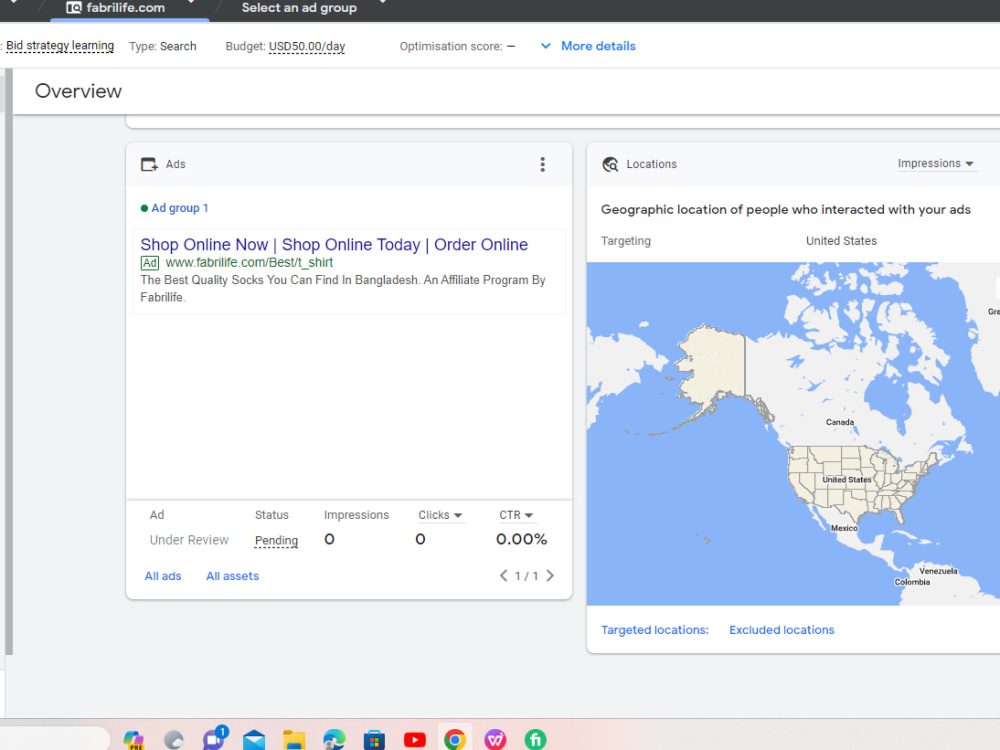Click Mexico on the locations map
1000x750 pixels.
coord(844,528)
